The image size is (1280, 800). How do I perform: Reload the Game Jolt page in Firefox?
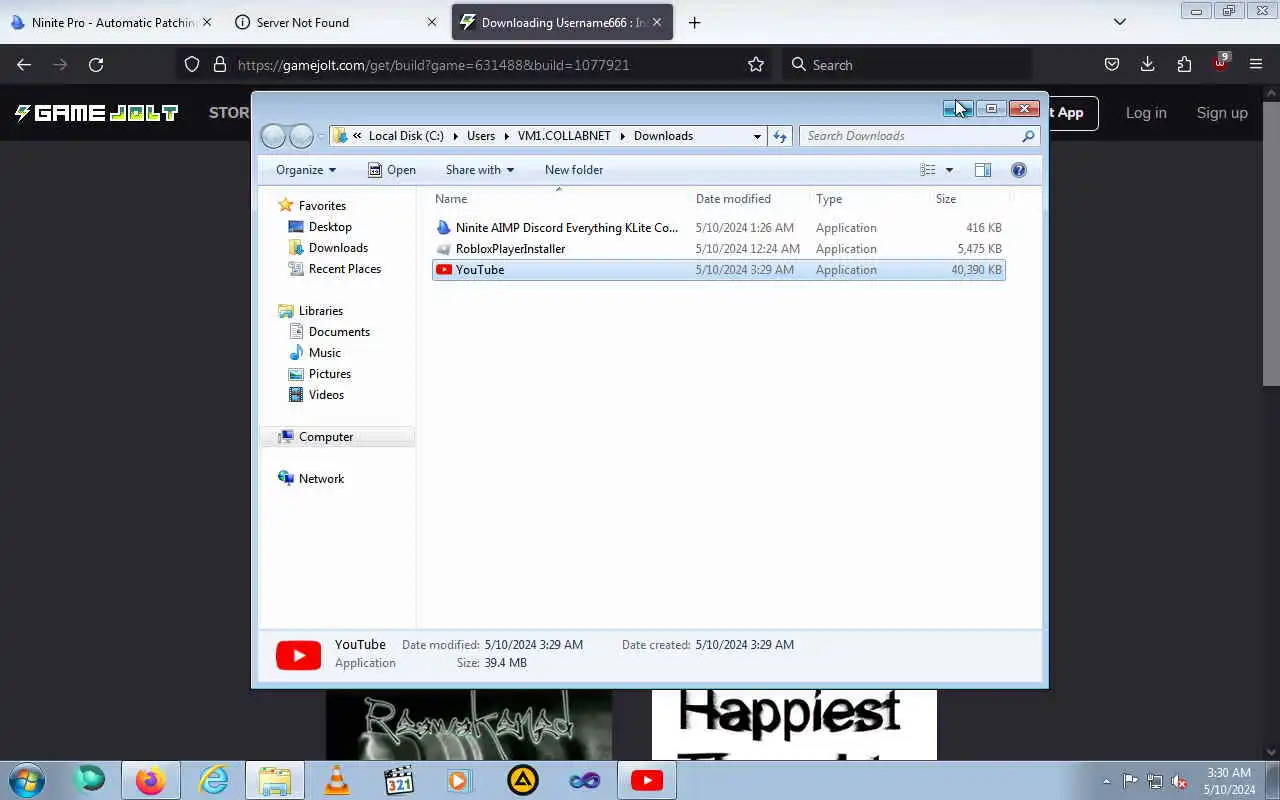(x=96, y=65)
